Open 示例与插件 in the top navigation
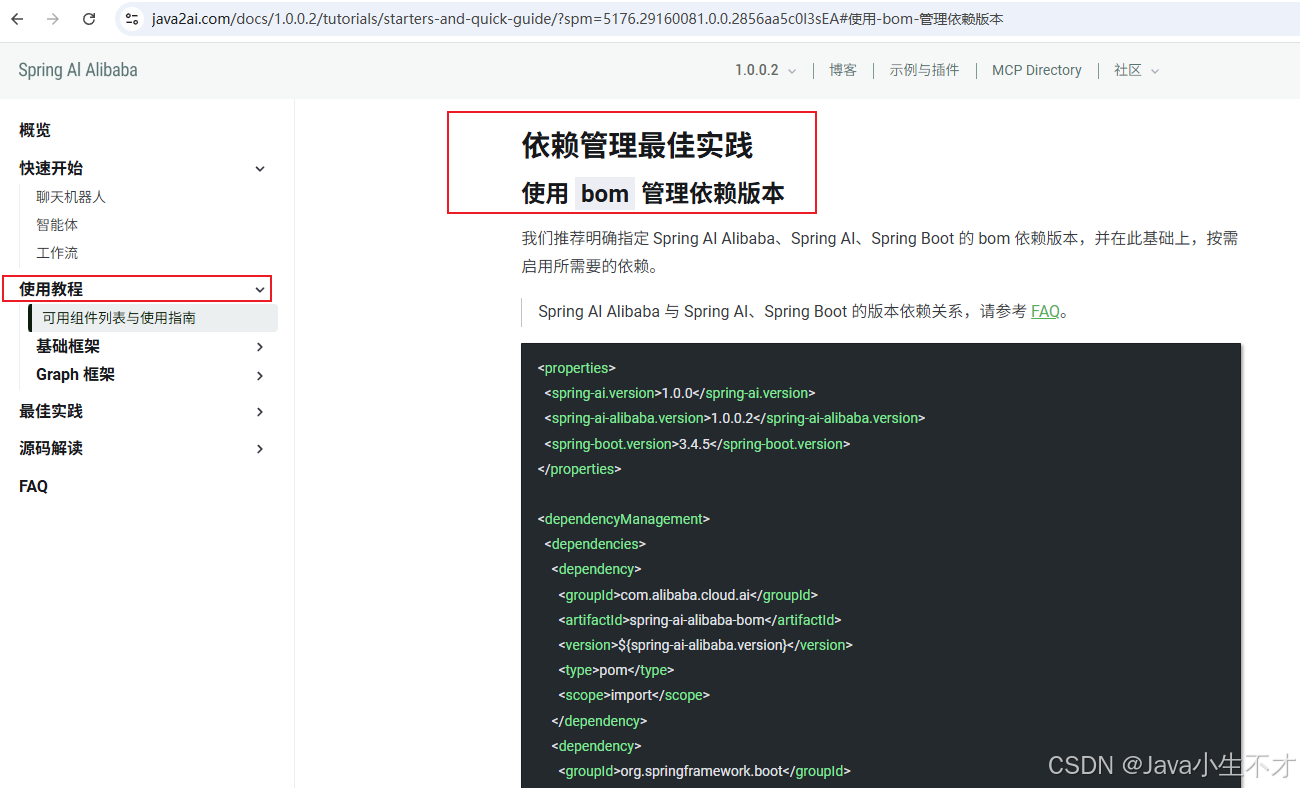This screenshot has height=788, width=1300. 924,70
